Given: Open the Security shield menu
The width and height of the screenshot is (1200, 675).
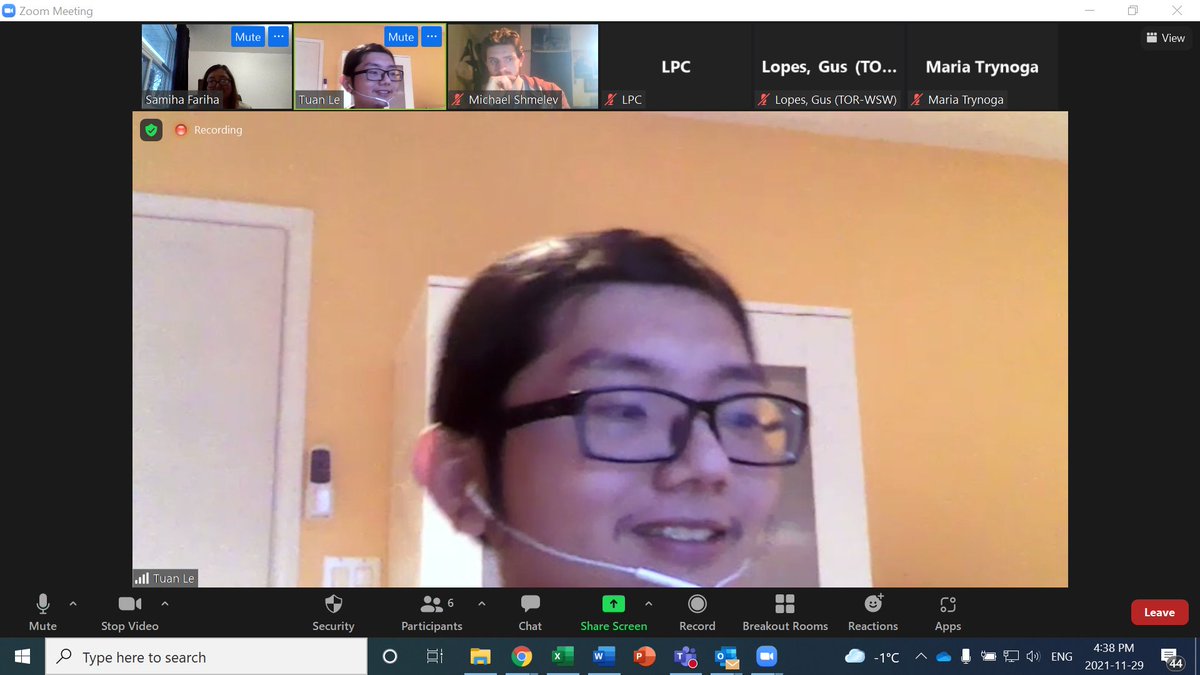Looking at the screenshot, I should (x=333, y=612).
